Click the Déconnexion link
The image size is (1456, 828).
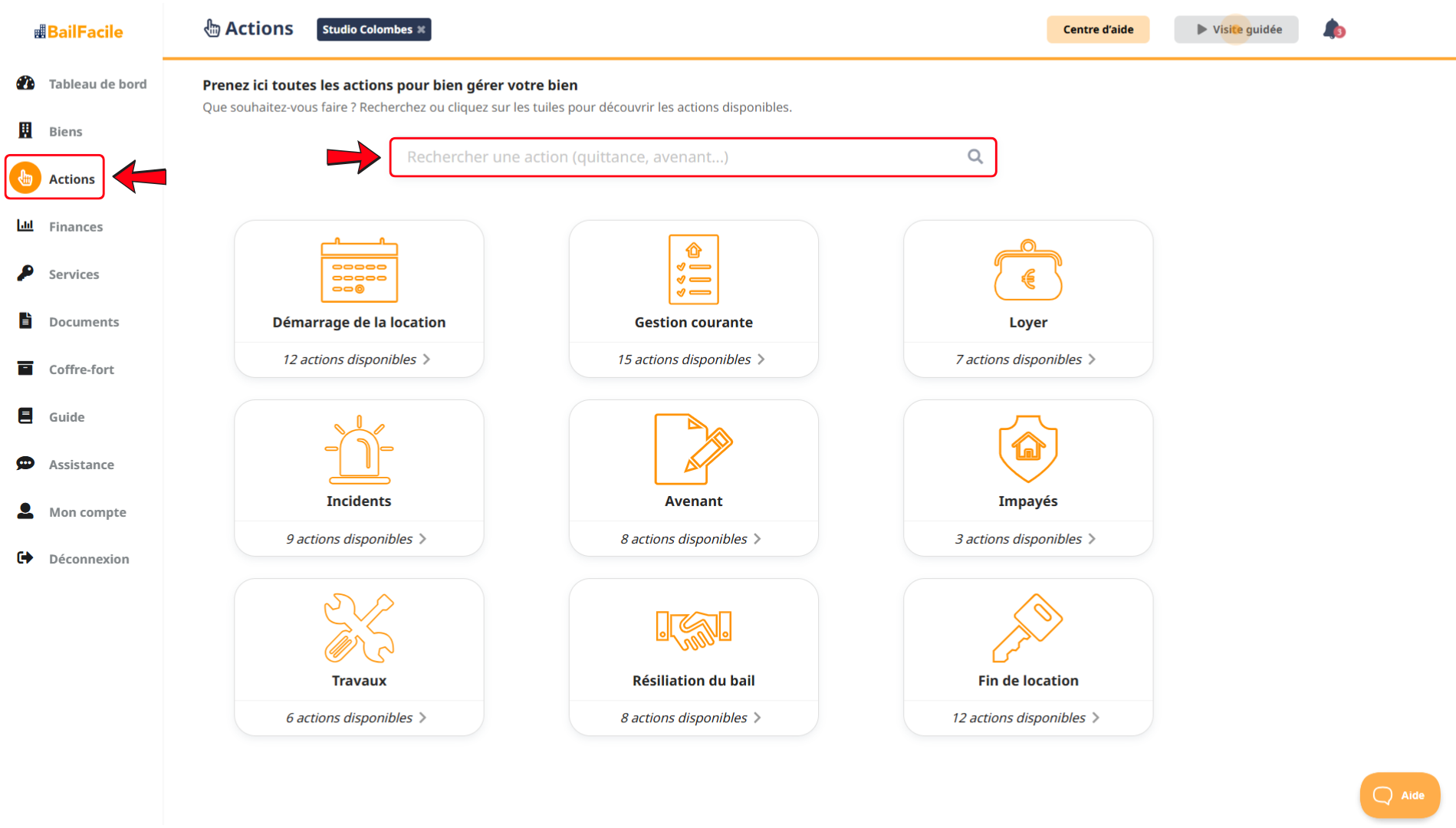pyautogui.click(x=89, y=559)
